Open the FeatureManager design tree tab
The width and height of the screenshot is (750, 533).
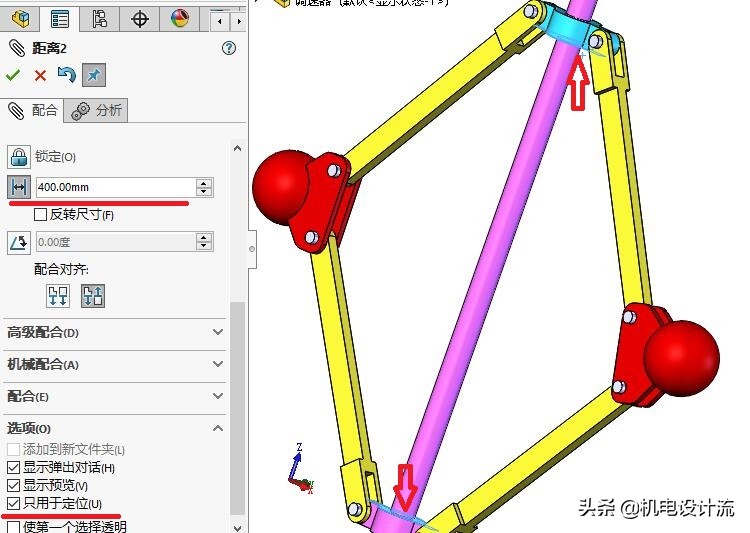(20, 19)
